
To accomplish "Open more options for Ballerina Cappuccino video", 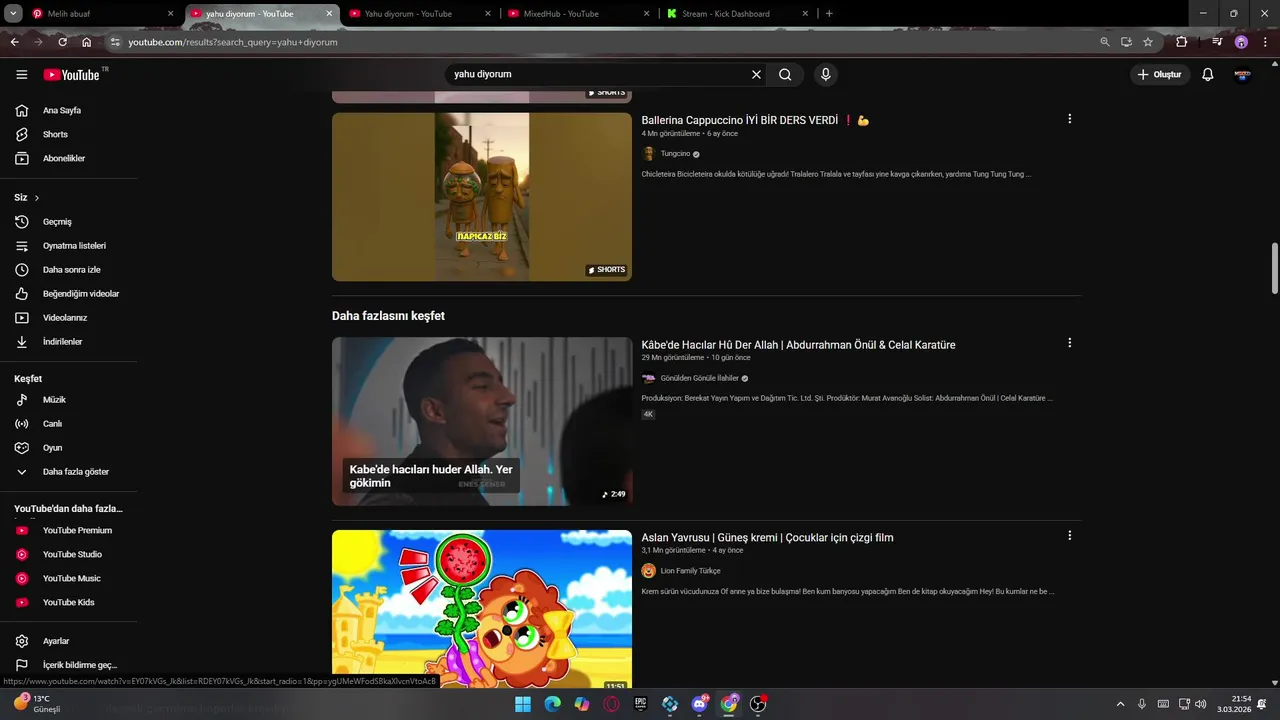I will 1069,119.
